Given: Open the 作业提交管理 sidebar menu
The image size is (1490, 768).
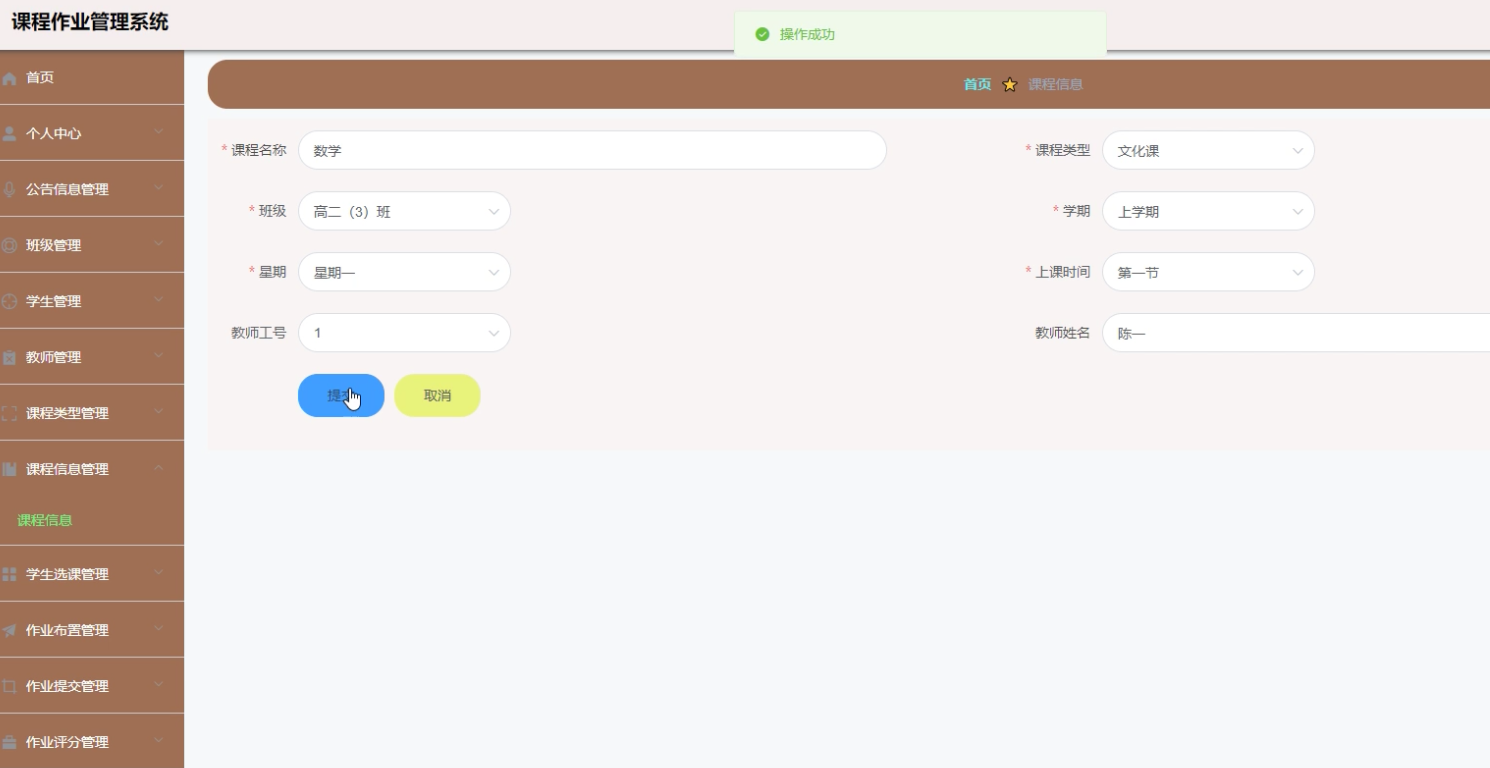Looking at the screenshot, I should 92,687.
